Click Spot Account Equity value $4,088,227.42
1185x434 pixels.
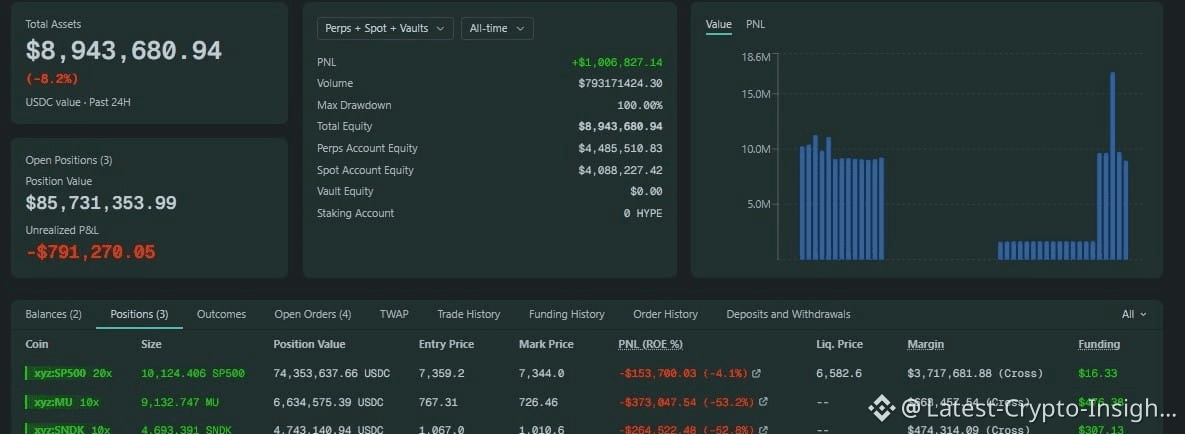click(620, 170)
